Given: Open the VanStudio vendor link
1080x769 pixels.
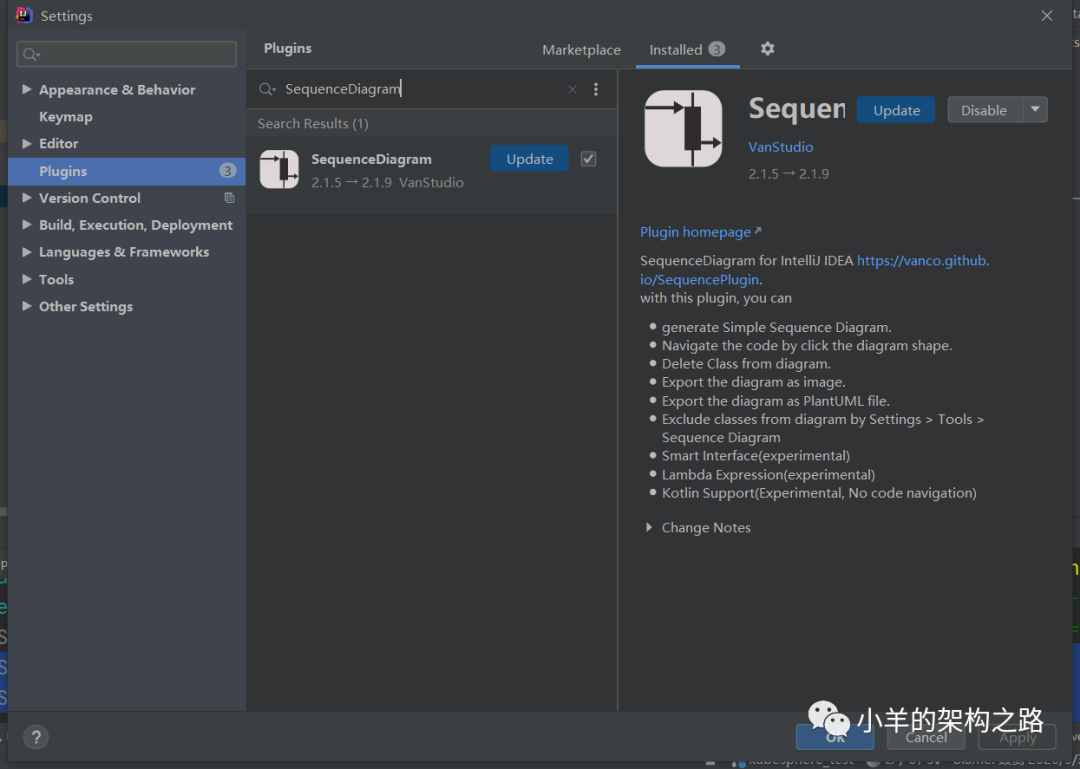Looking at the screenshot, I should coord(781,147).
